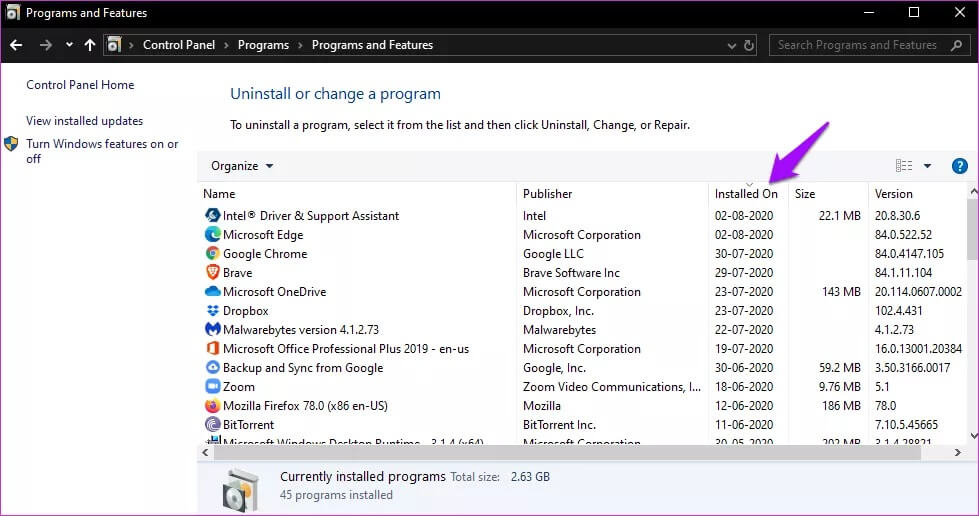
Task: Open the Organize dropdown menu
Action: 242,166
